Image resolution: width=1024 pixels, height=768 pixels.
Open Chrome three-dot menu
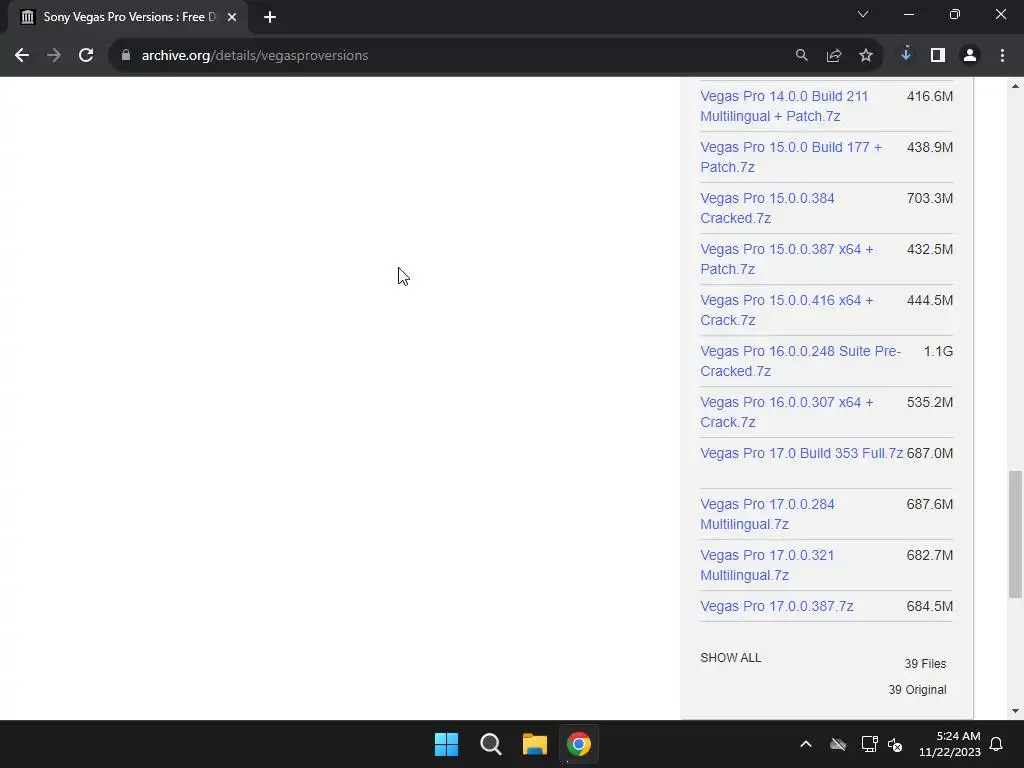(1002, 56)
